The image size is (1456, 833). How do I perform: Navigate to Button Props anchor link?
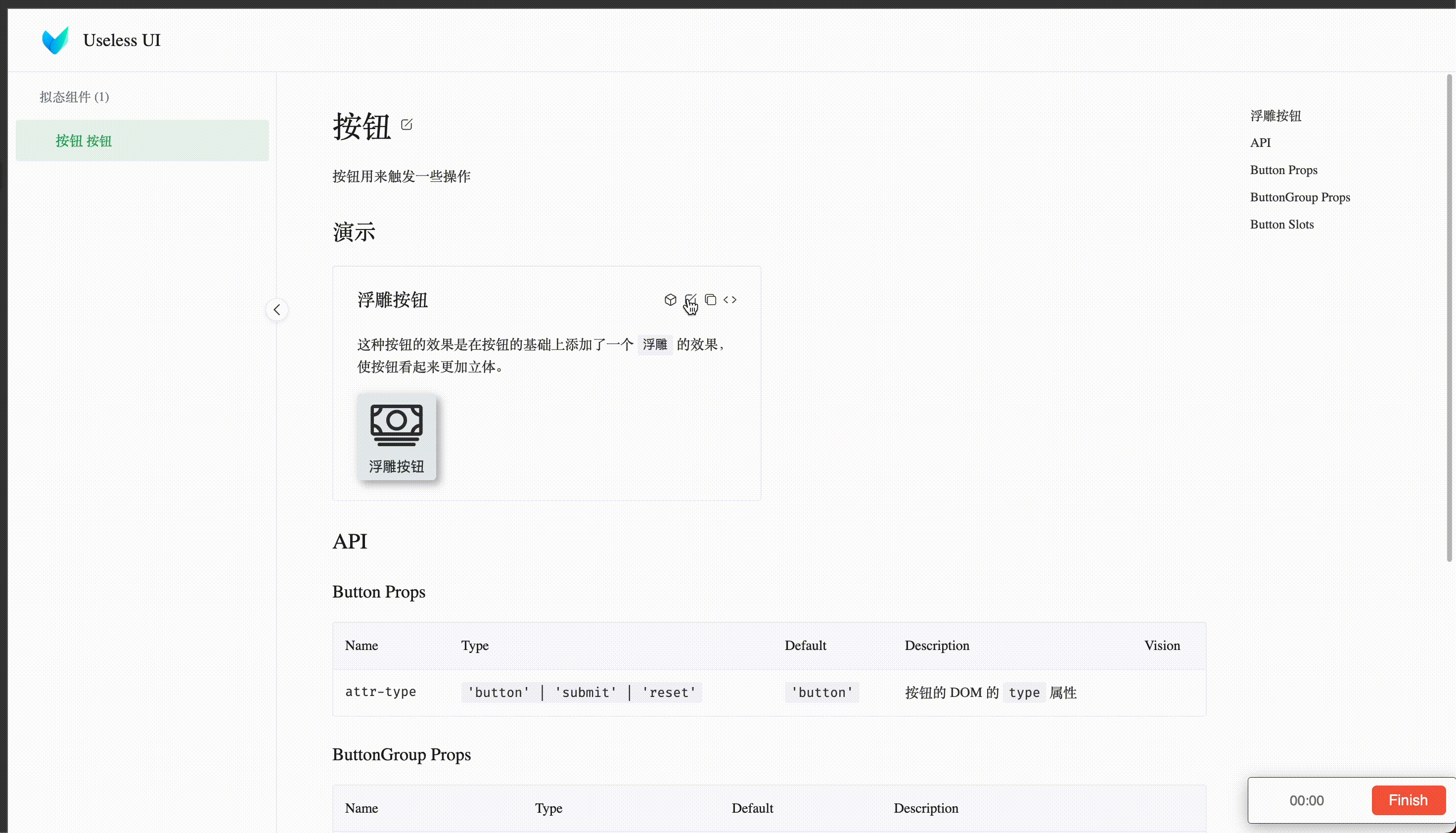[1283, 170]
